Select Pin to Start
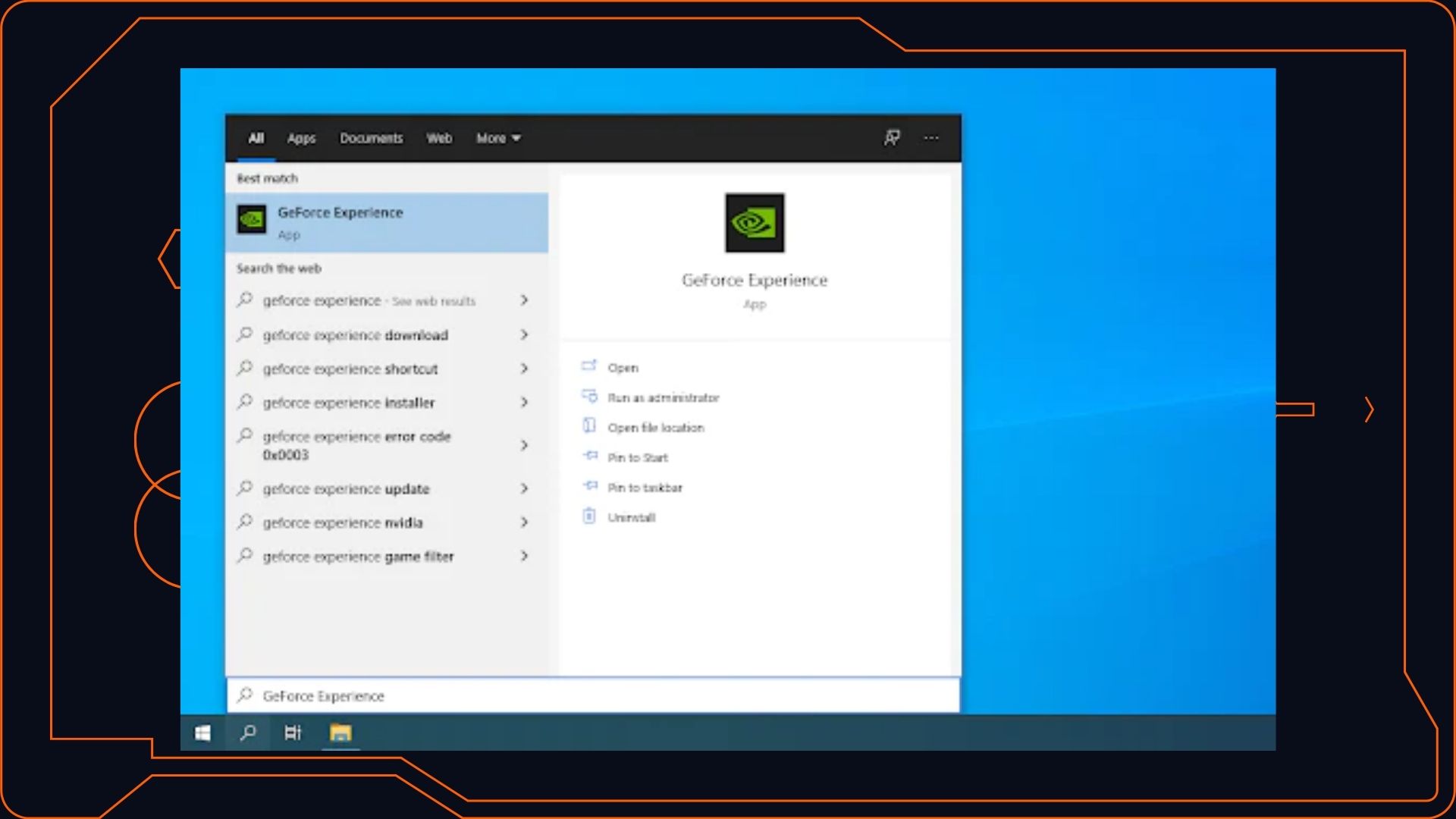This screenshot has width=1456, height=819. tap(637, 457)
